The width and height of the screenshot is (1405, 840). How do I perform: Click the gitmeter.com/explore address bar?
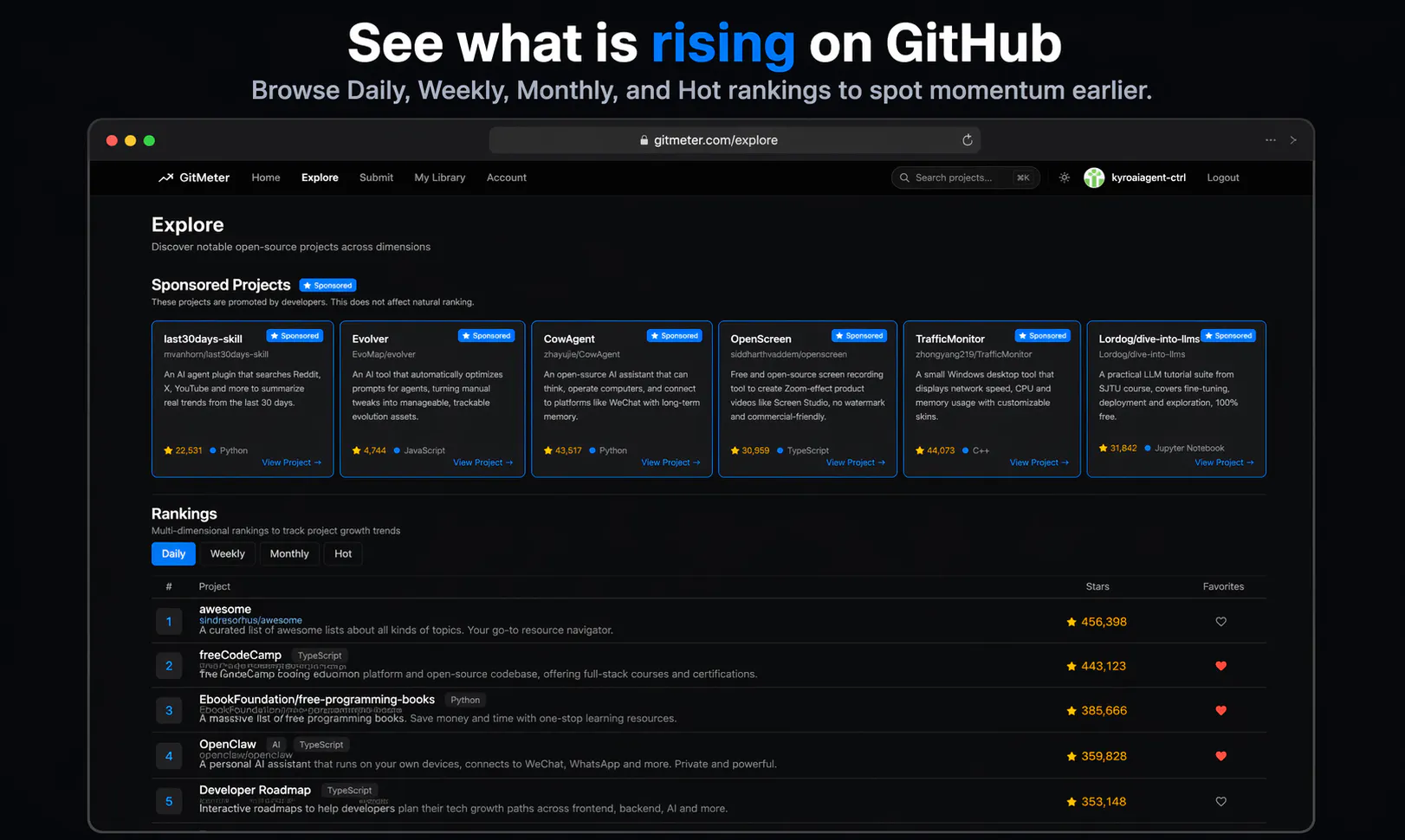[735, 140]
